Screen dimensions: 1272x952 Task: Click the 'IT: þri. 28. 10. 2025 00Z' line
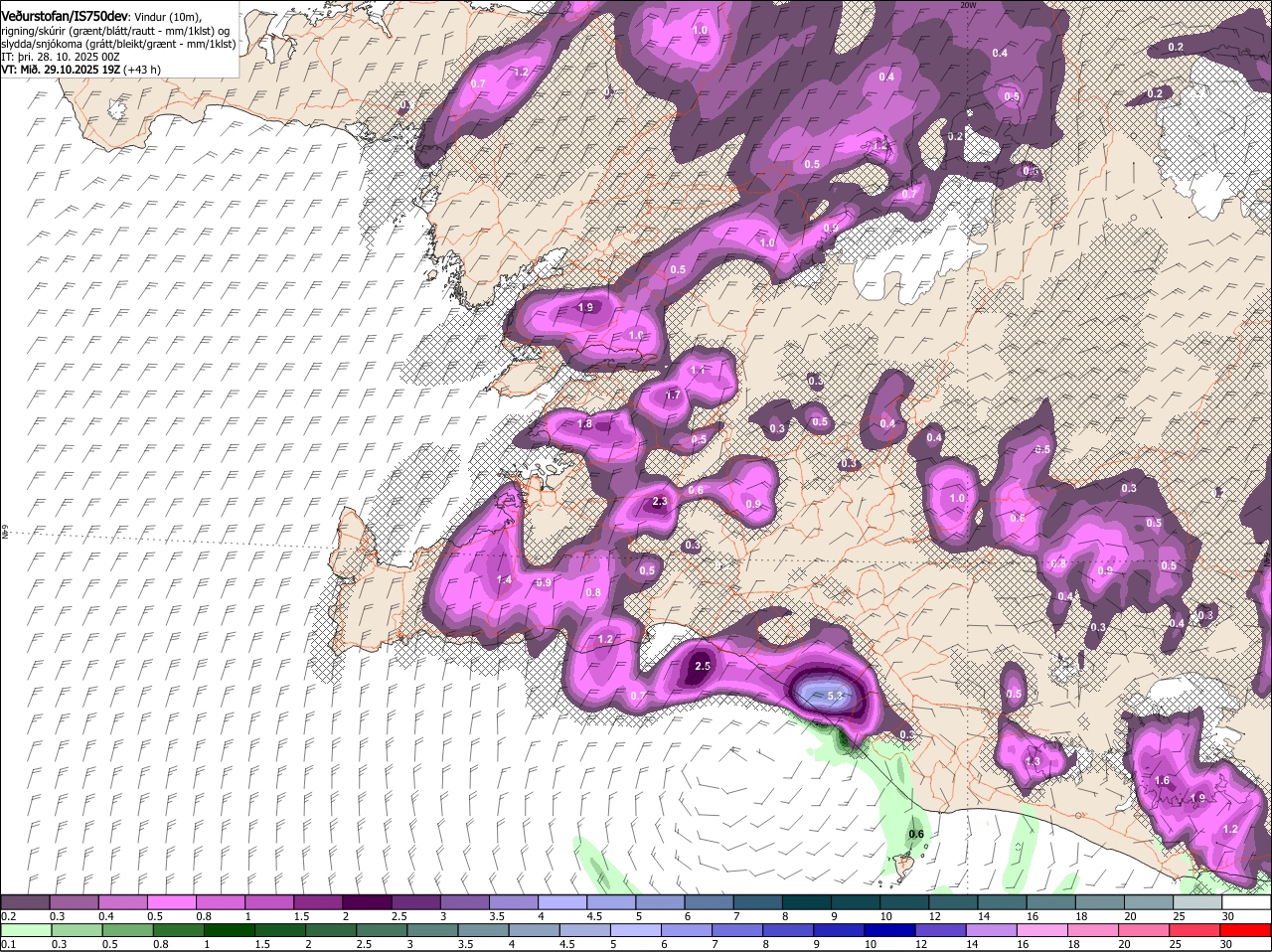pos(62,57)
